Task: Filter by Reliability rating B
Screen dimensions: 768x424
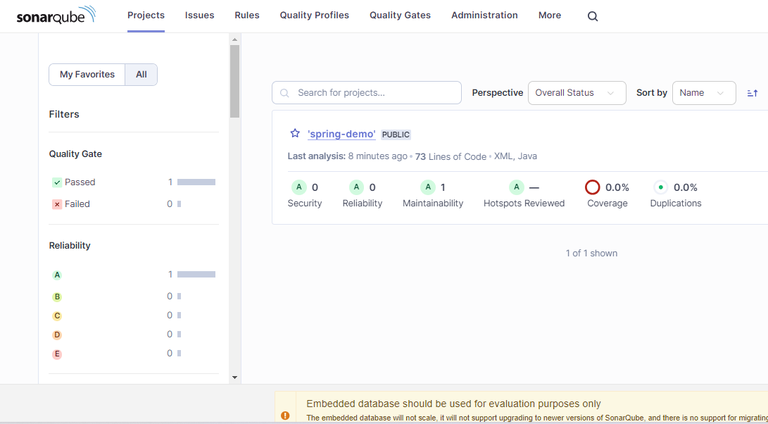Action: click(x=57, y=297)
